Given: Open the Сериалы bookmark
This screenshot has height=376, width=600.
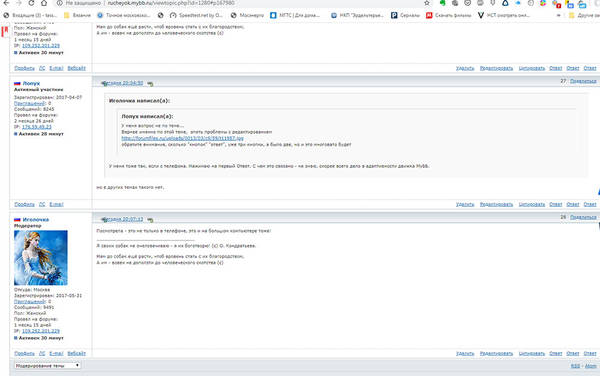Looking at the screenshot, I should coord(406,15).
